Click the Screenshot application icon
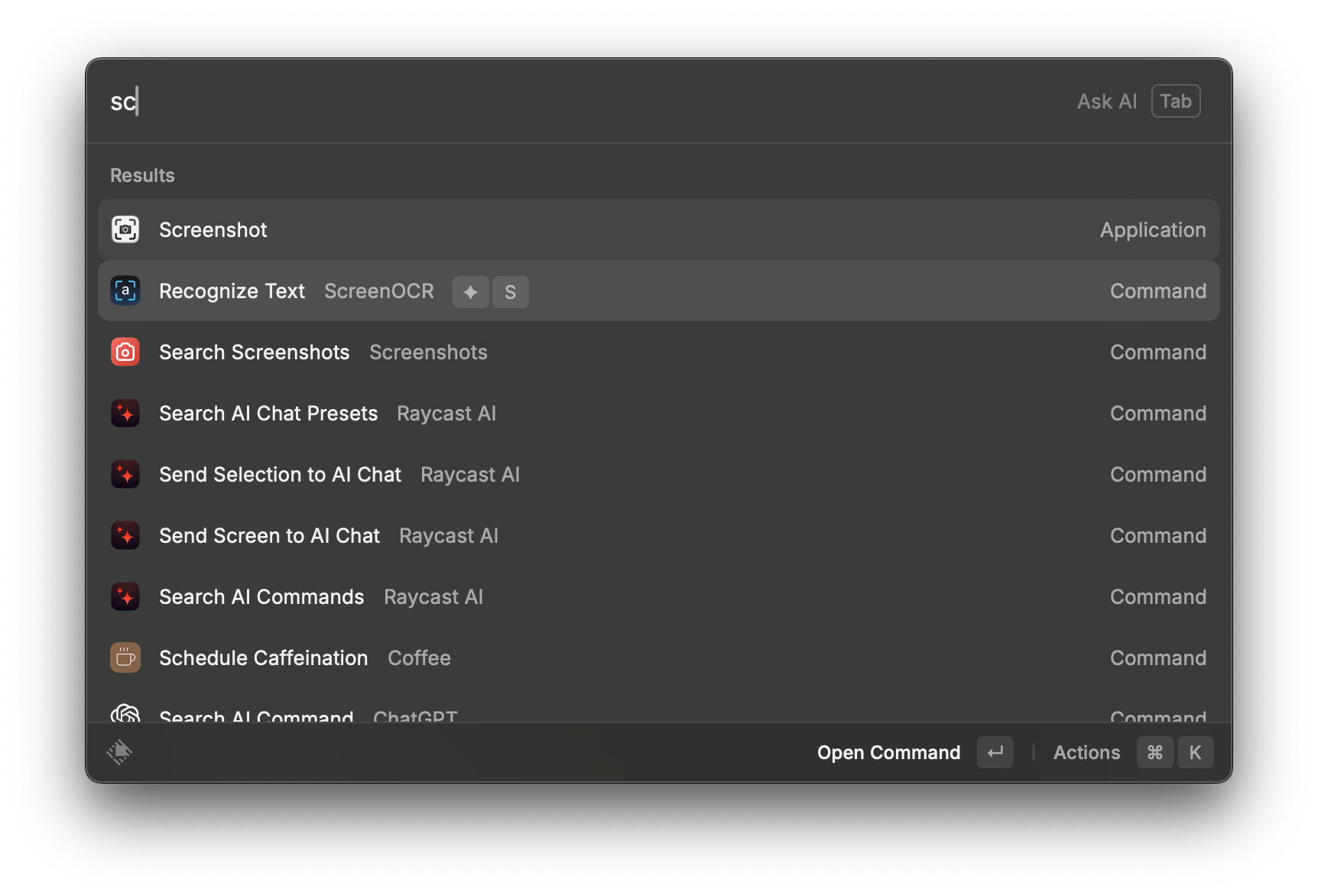1318x896 pixels. [x=125, y=229]
